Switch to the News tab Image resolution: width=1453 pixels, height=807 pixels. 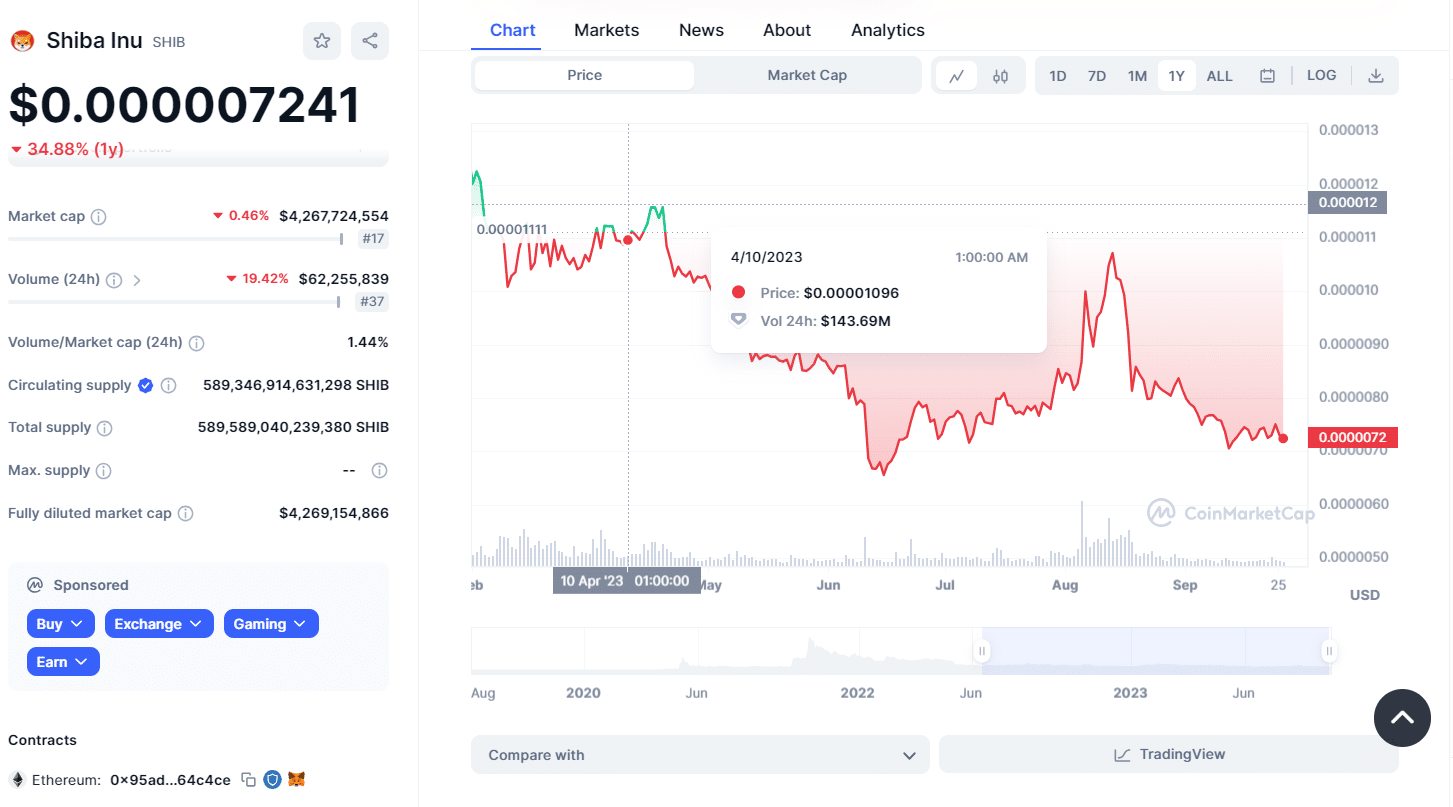(701, 30)
